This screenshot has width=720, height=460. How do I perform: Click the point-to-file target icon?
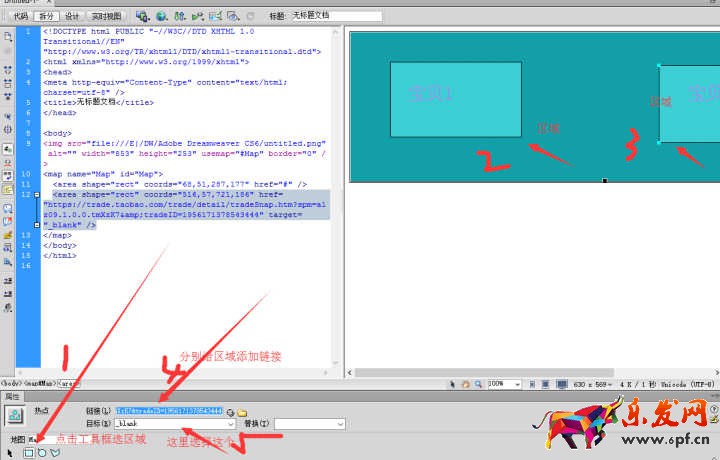pos(230,412)
